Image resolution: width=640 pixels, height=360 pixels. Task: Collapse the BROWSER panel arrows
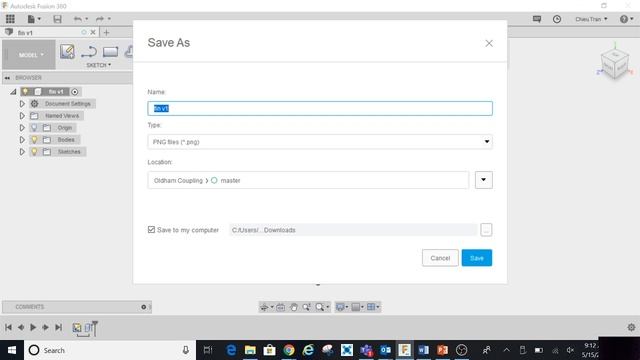pos(7,78)
